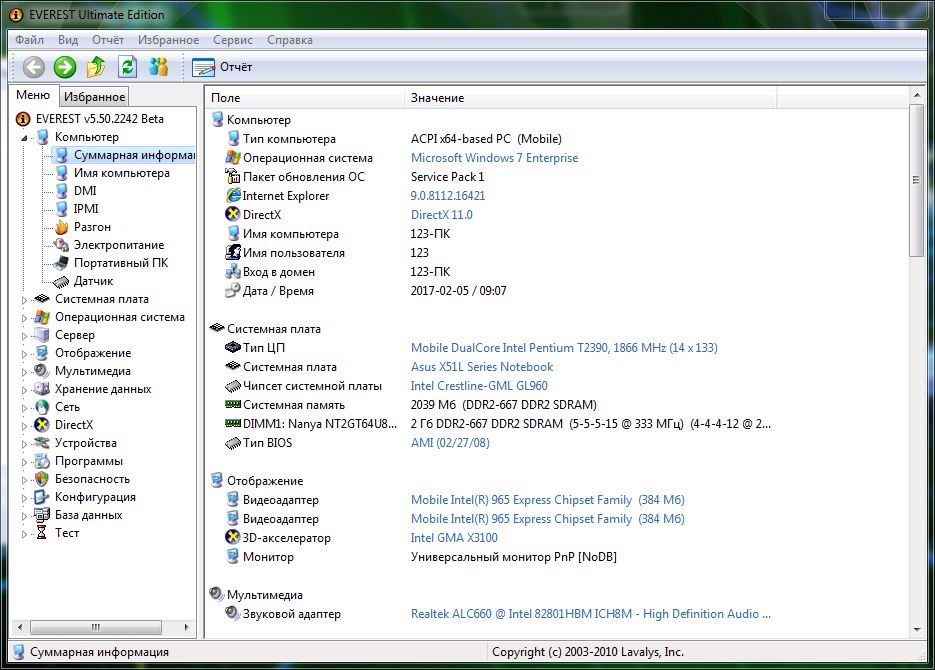Click the Тест hourglass icon
This screenshot has height=670, width=935.
pyautogui.click(x=42, y=532)
